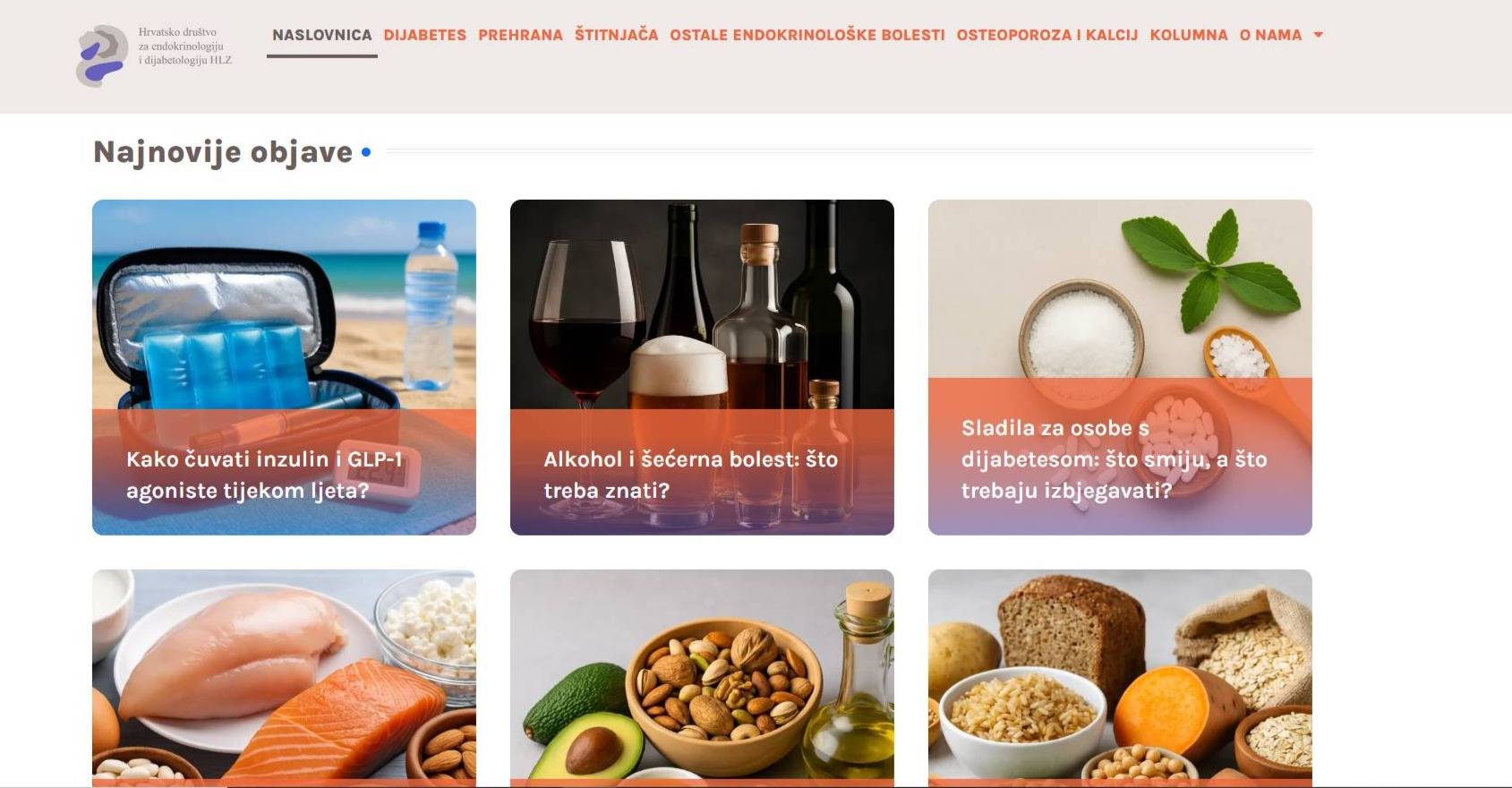Open the bread and grains thumbnail
The width and height of the screenshot is (1512, 788).
tap(1120, 678)
